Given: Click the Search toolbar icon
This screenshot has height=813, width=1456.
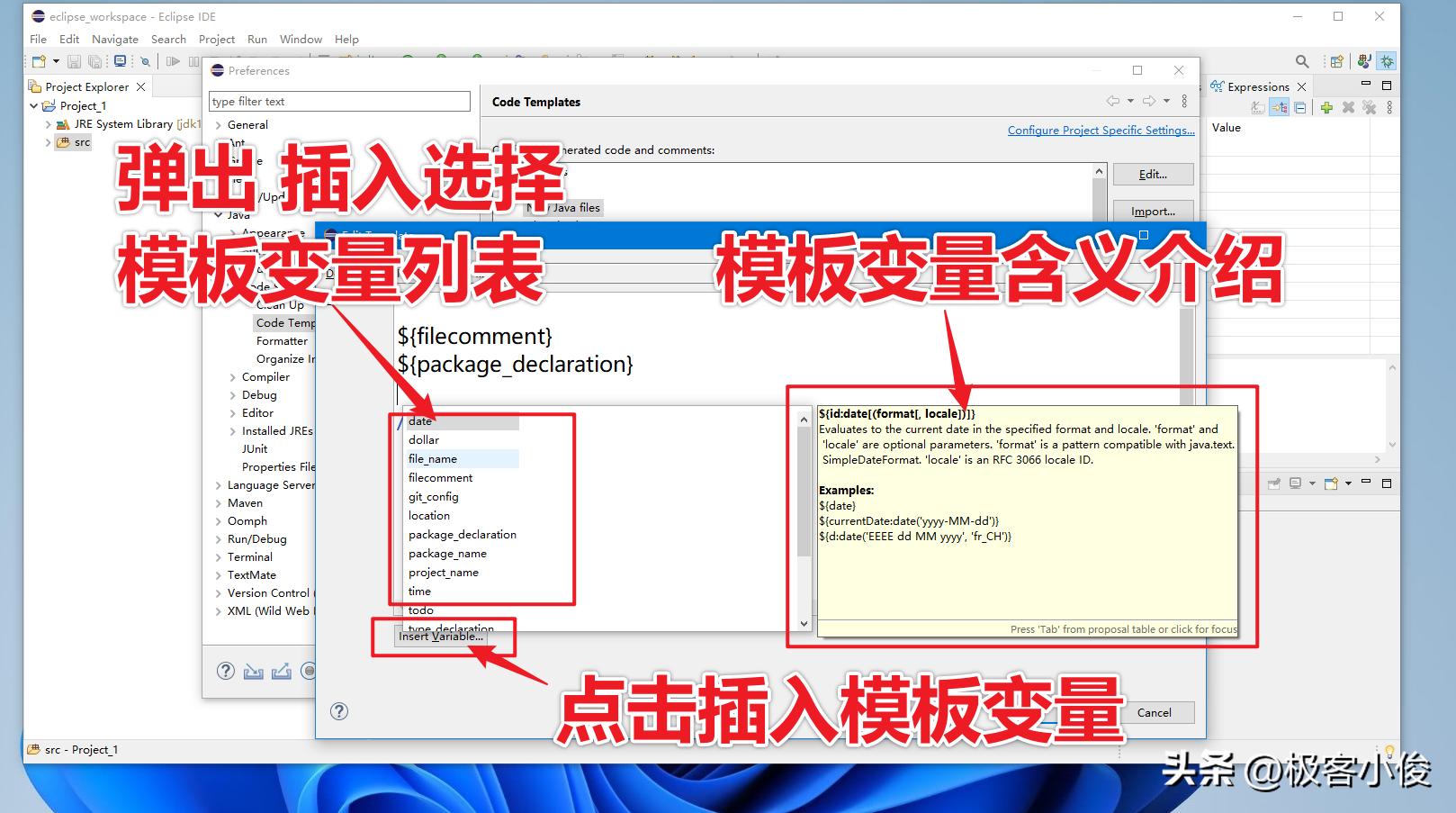Looking at the screenshot, I should 1302,61.
